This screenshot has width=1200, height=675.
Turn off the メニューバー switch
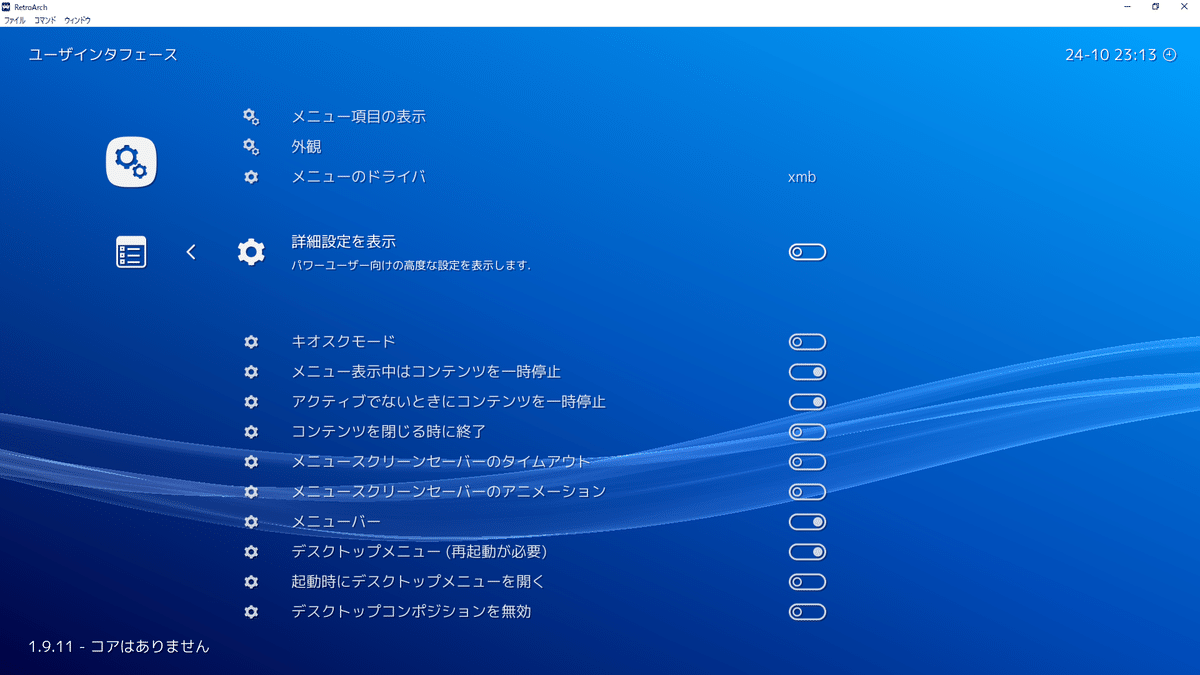pyautogui.click(x=807, y=522)
